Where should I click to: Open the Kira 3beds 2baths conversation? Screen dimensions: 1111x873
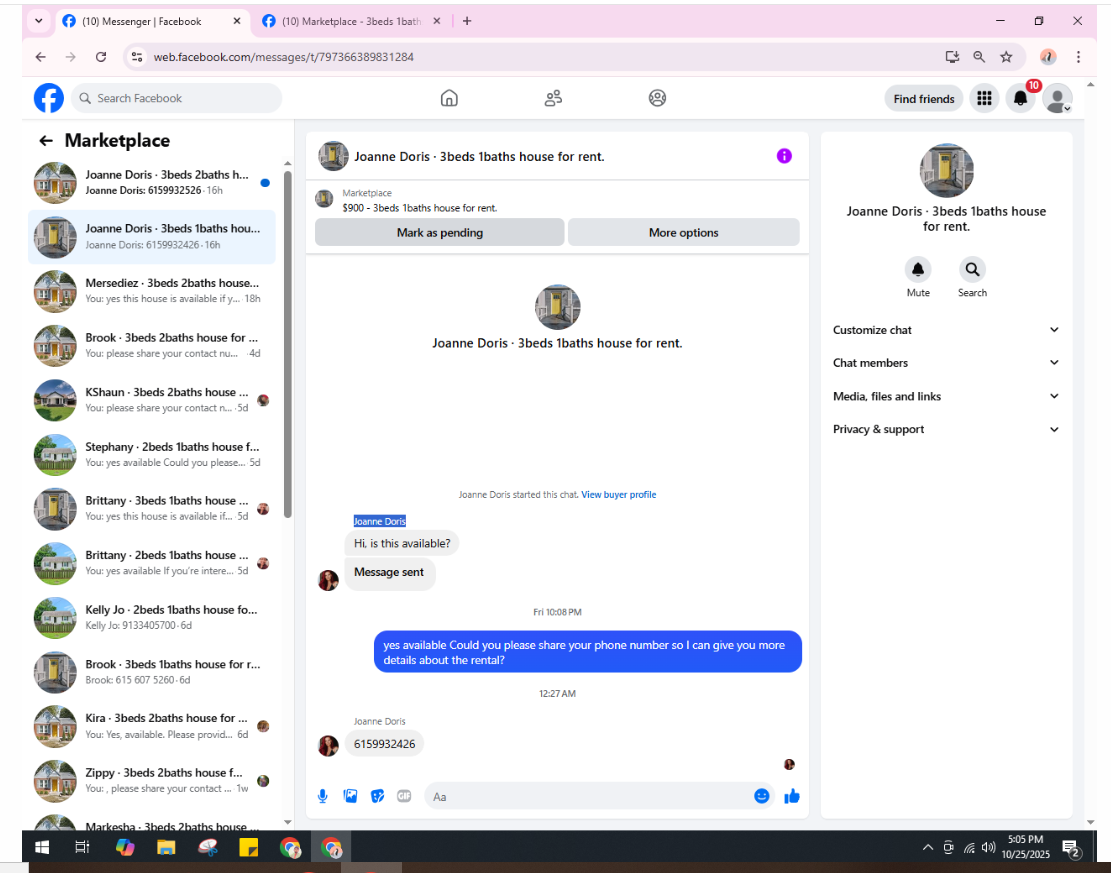click(152, 726)
